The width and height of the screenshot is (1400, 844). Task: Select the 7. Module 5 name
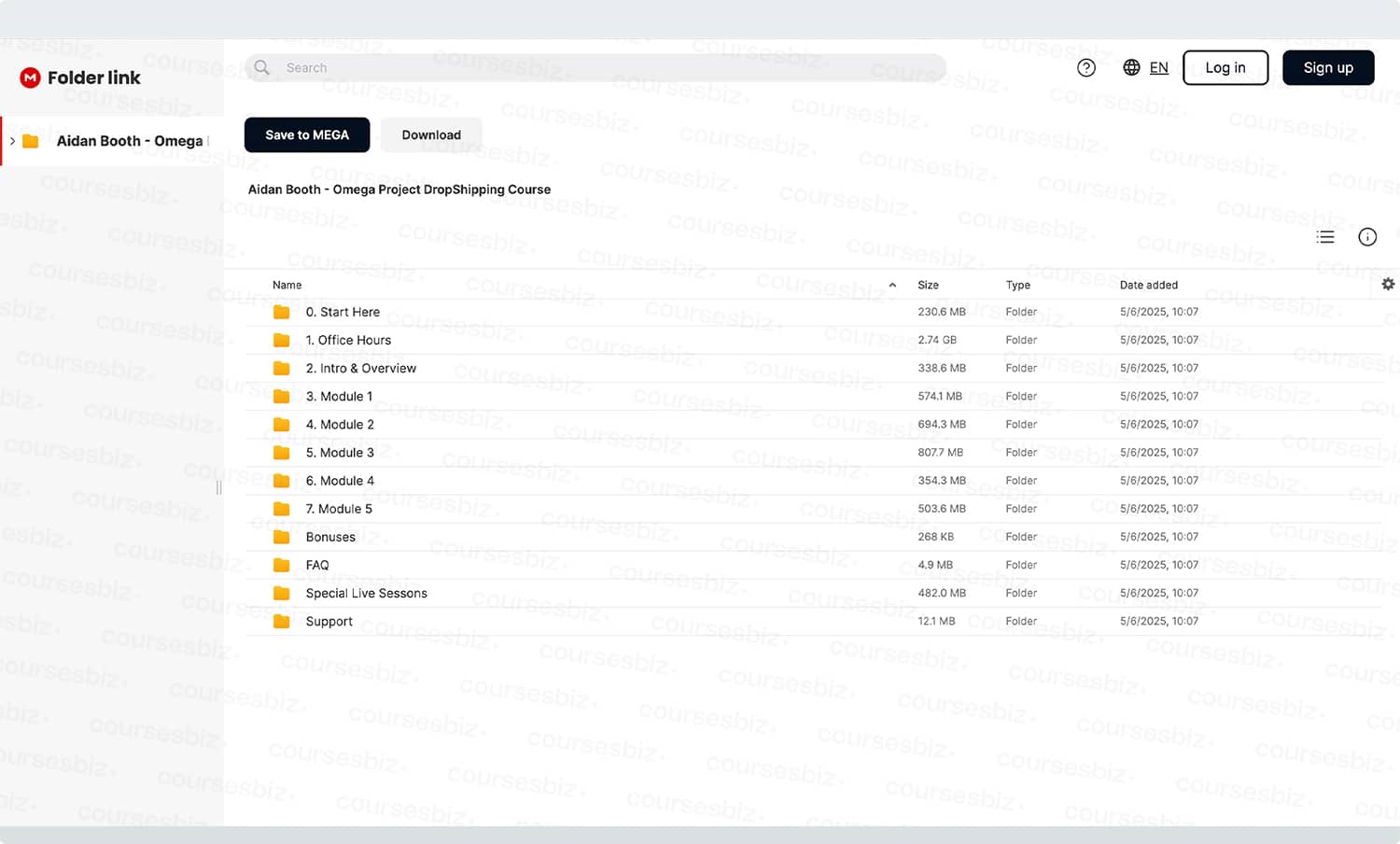point(339,509)
